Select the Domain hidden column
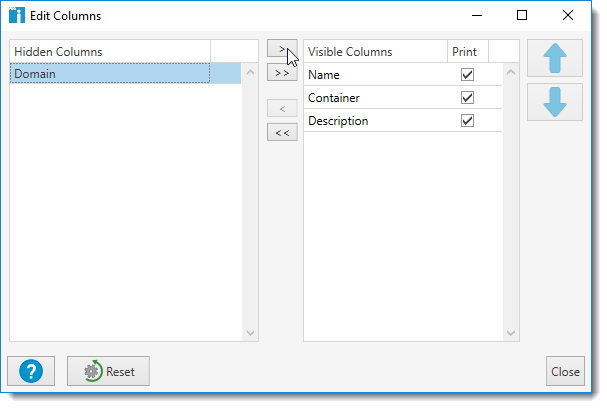This screenshot has width=607, height=408. click(110, 74)
